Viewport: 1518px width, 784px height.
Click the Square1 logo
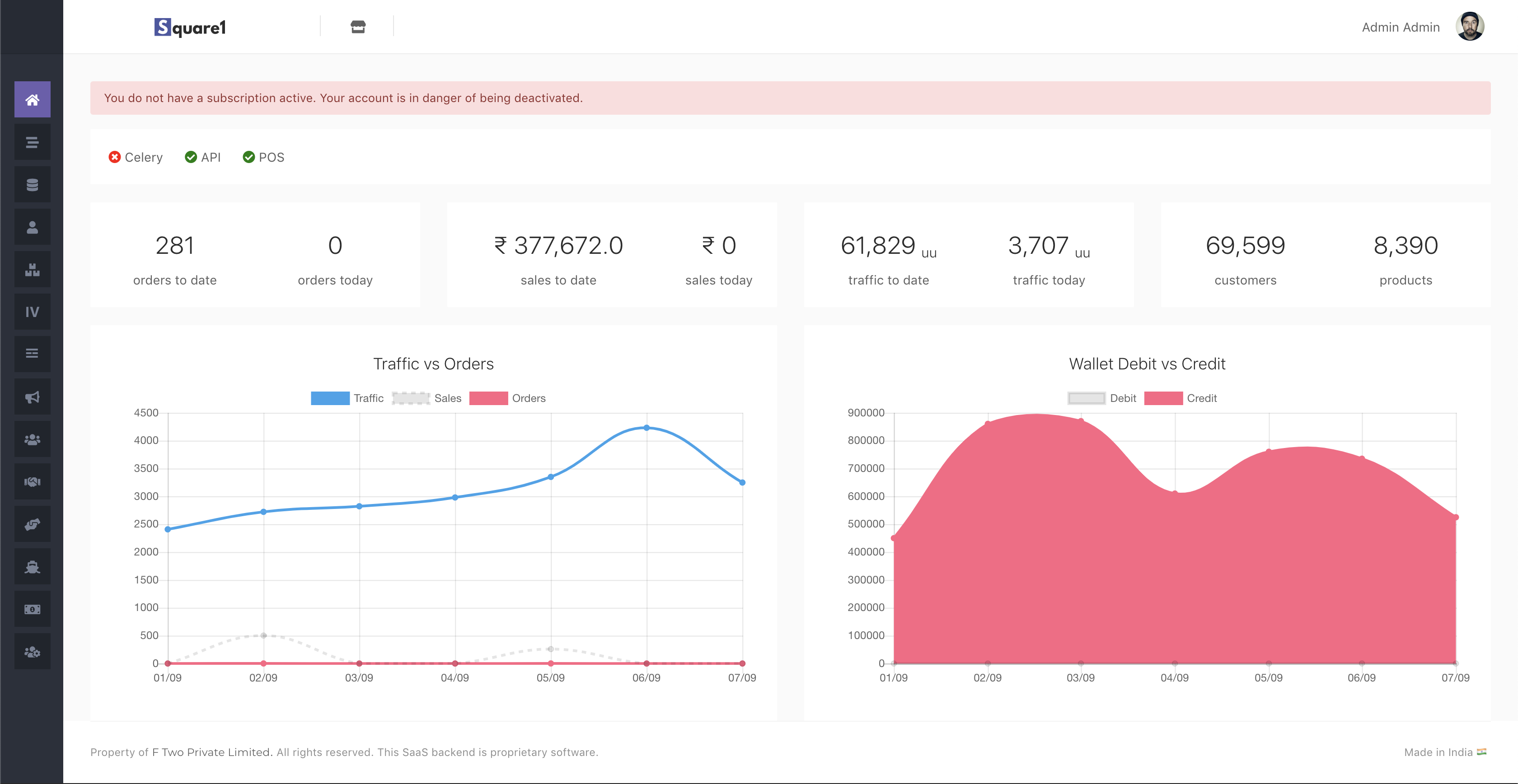[190, 27]
